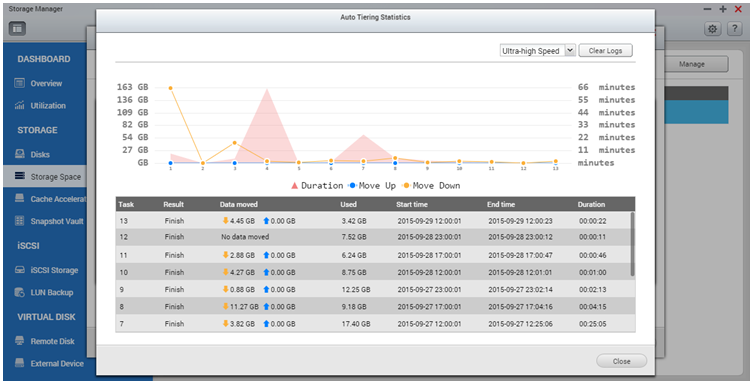Click the 17.40 GB used value
This screenshot has width=753, height=385.
coord(356,324)
